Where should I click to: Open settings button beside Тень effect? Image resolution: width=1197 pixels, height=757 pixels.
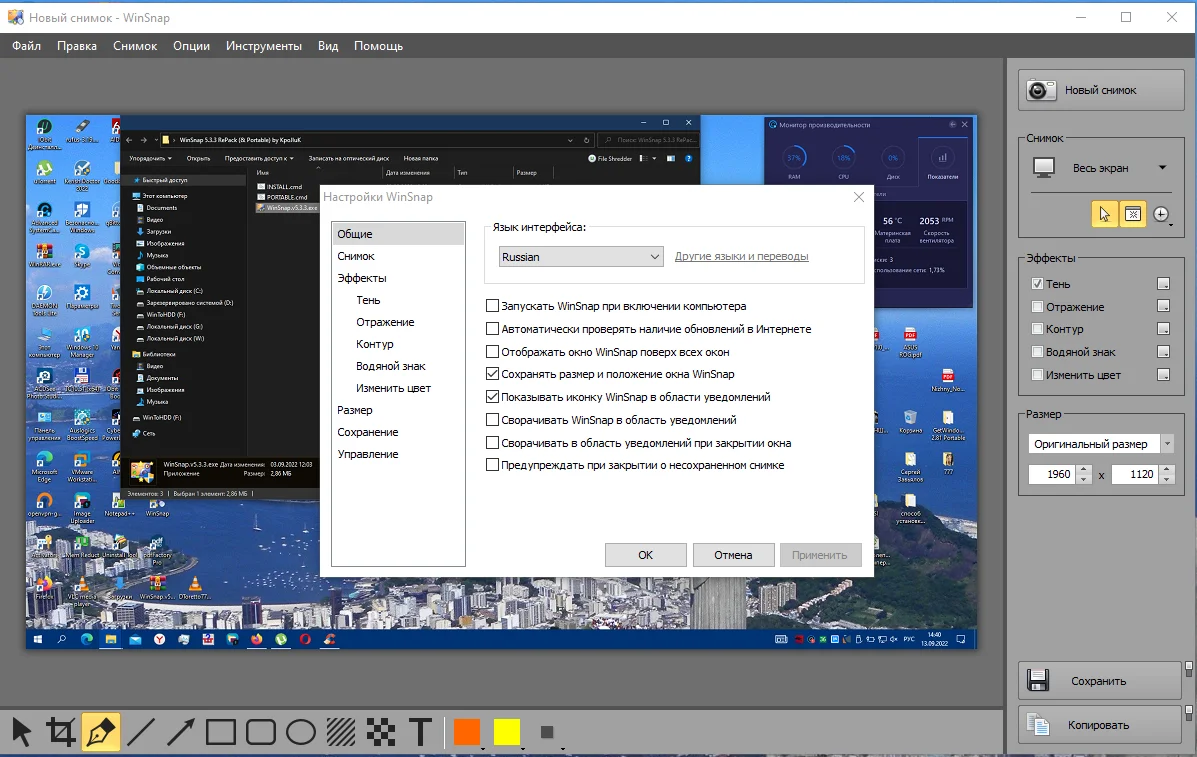(x=1163, y=284)
